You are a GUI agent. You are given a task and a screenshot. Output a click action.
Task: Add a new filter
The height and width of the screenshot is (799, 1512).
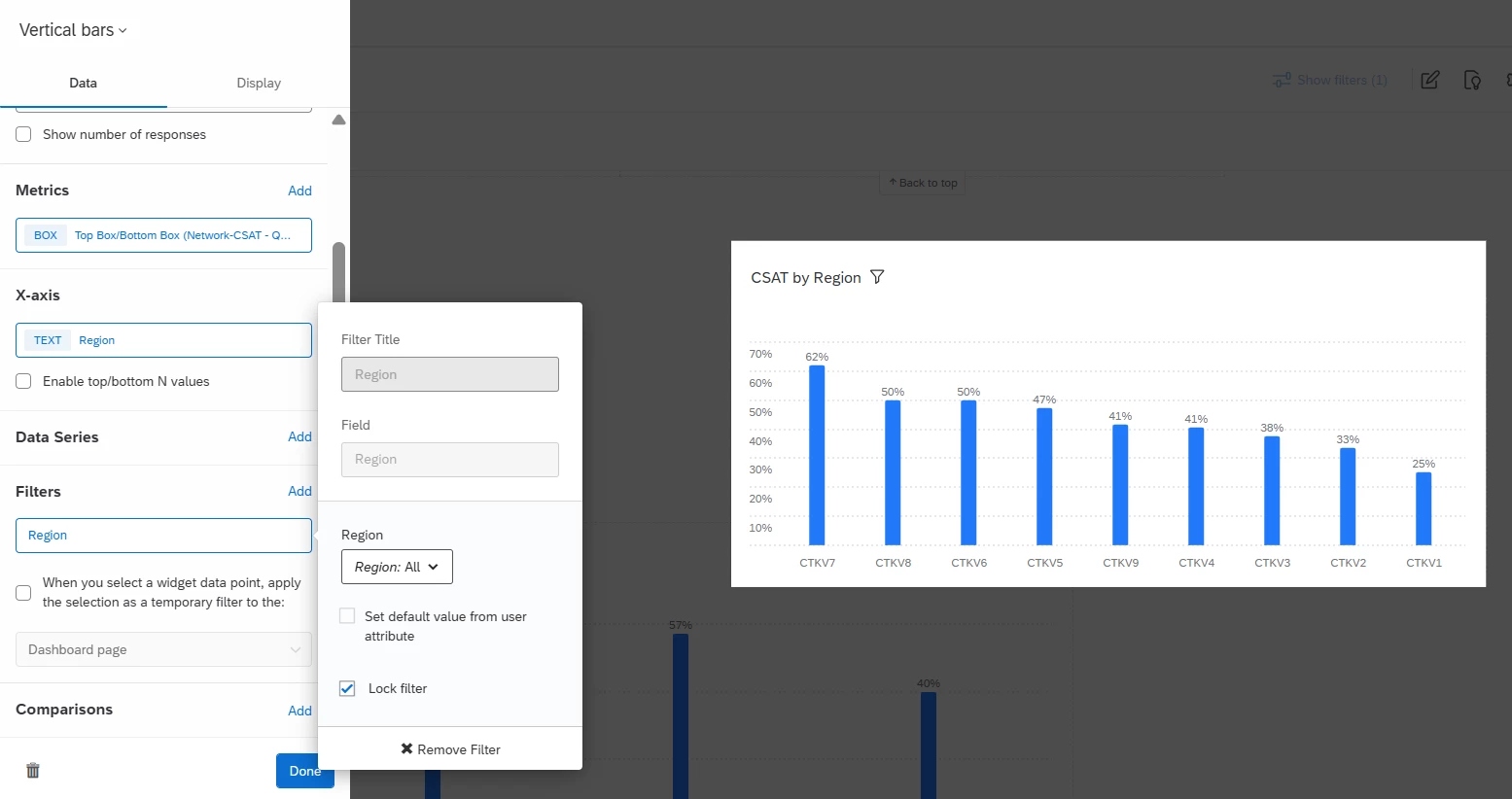coord(299,491)
